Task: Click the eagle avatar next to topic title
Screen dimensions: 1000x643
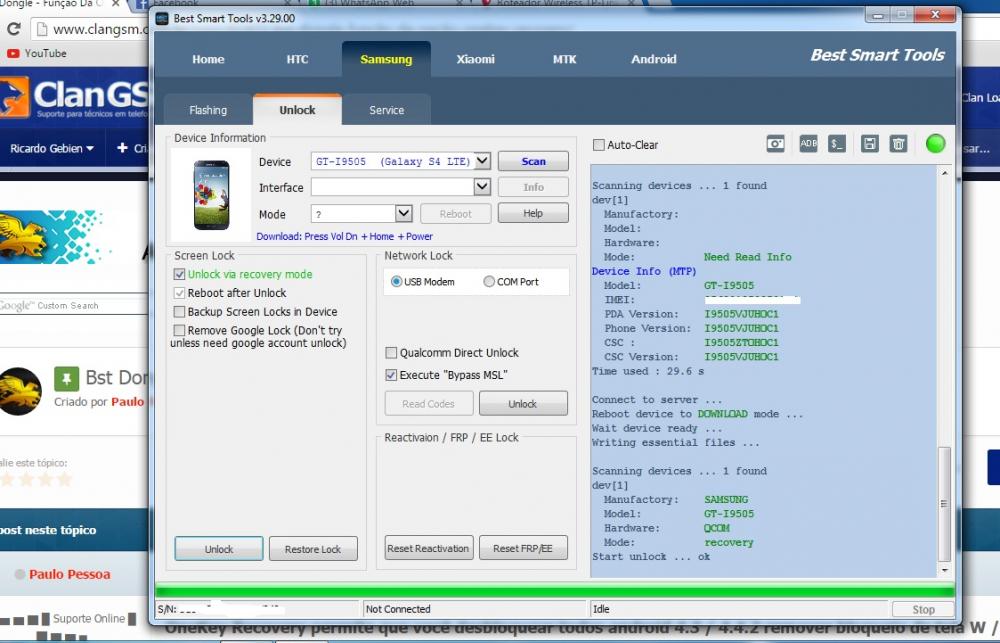Action: 20,391
